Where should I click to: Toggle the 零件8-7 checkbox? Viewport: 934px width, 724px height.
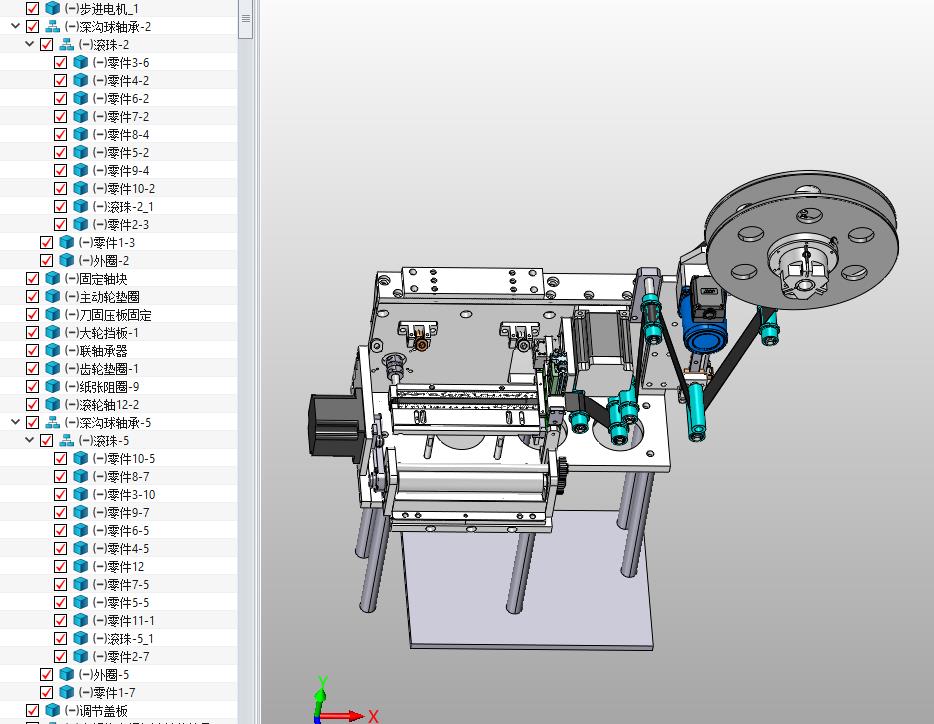pos(60,476)
